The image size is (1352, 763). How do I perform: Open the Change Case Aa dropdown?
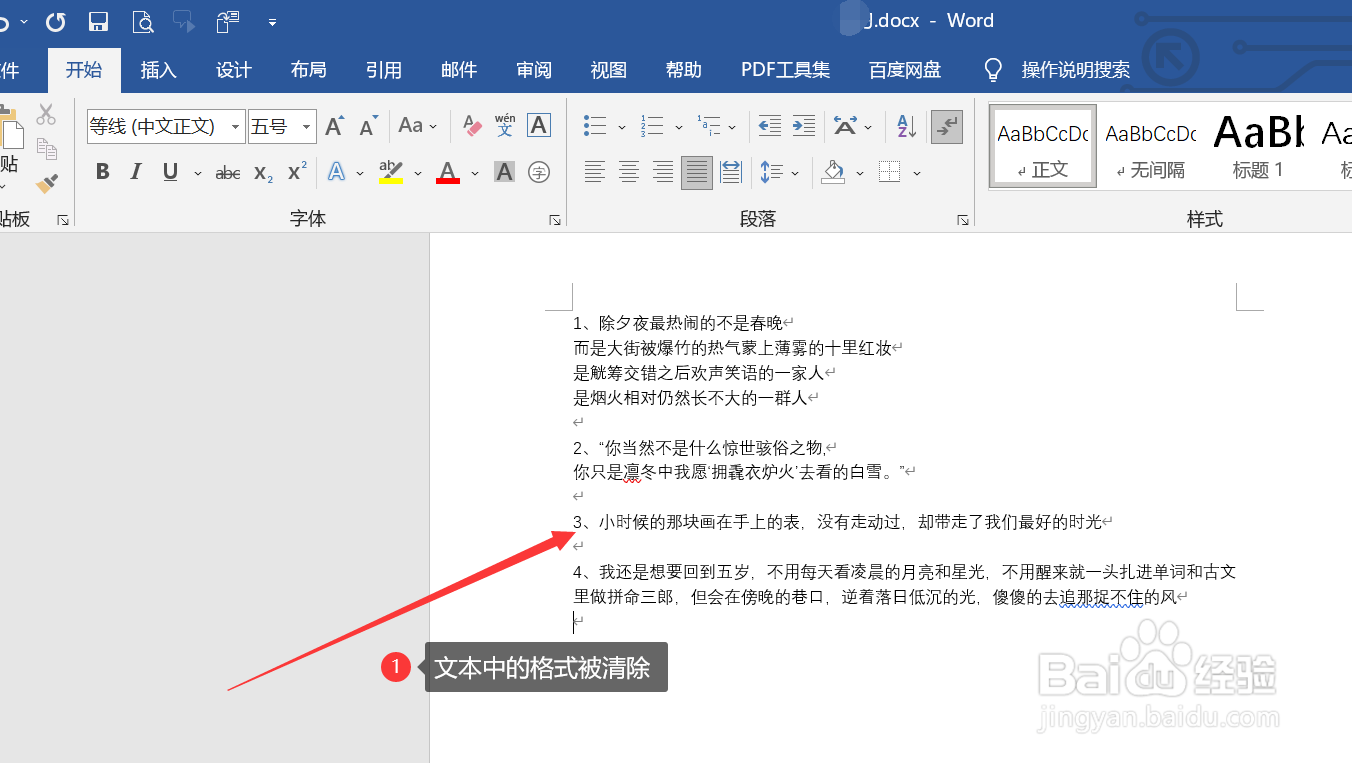pos(418,126)
